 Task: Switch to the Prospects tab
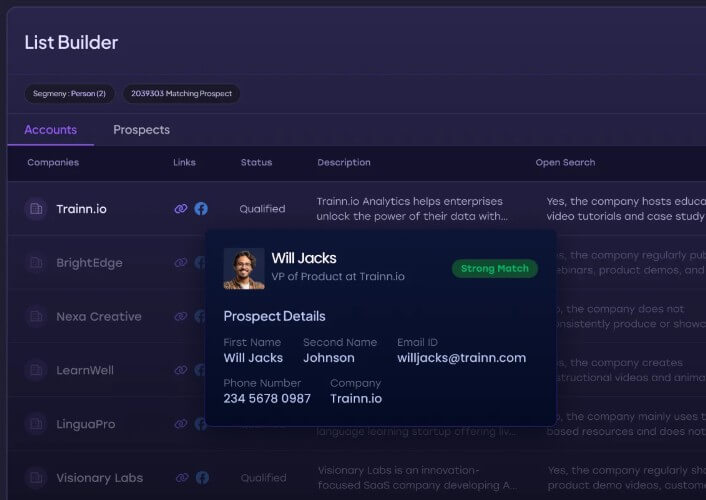tap(141, 130)
